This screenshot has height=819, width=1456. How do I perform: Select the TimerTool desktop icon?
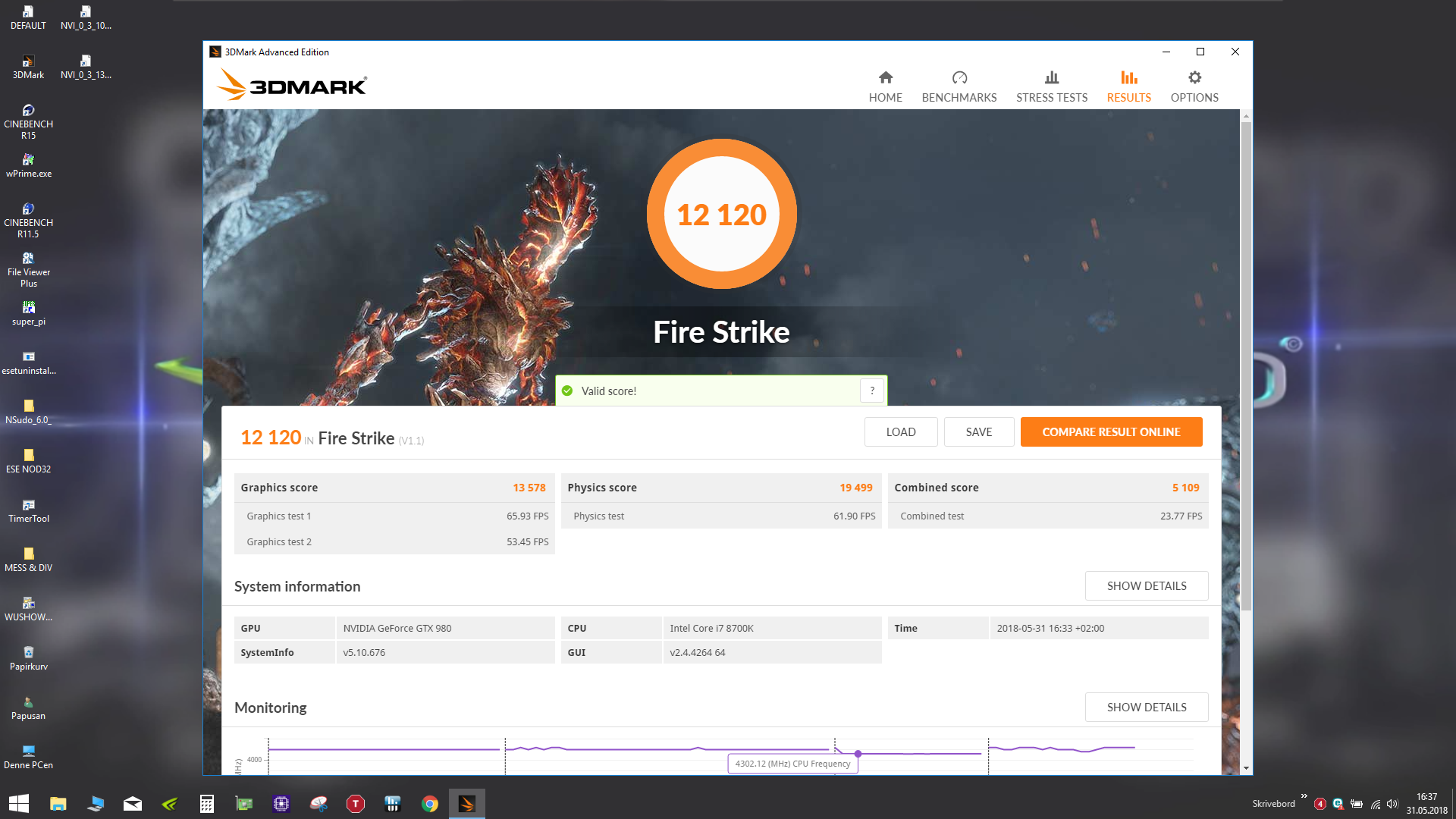pos(28,510)
